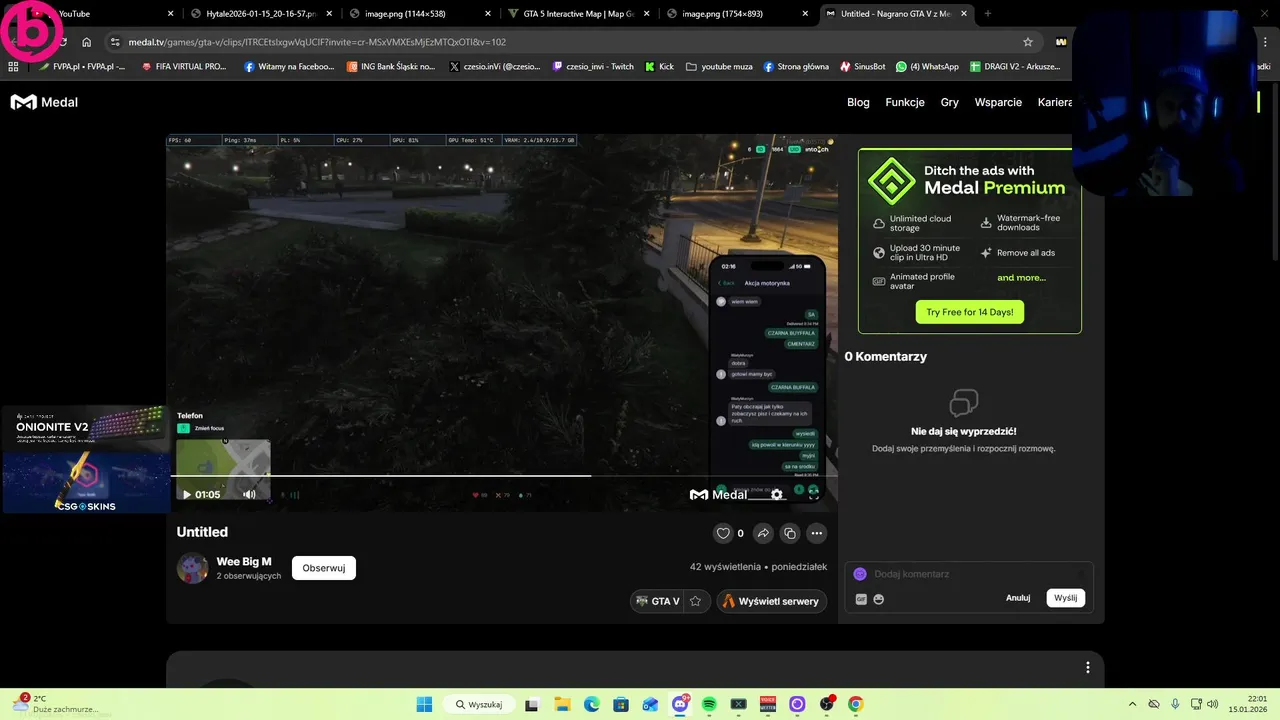Open the Wee Big M channel name
The height and width of the screenshot is (720, 1280).
pos(244,561)
